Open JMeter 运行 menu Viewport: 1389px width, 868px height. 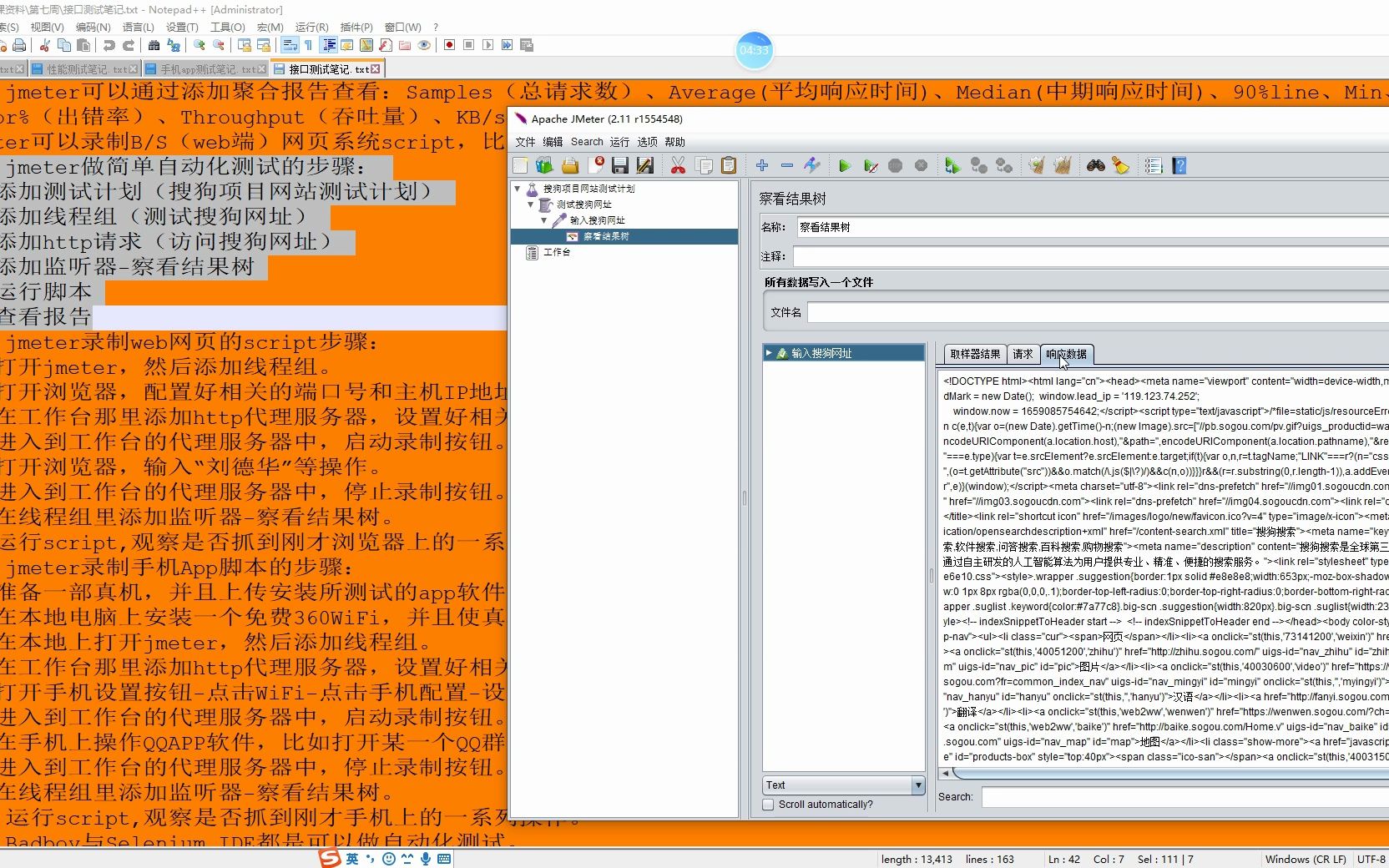pyautogui.click(x=619, y=142)
